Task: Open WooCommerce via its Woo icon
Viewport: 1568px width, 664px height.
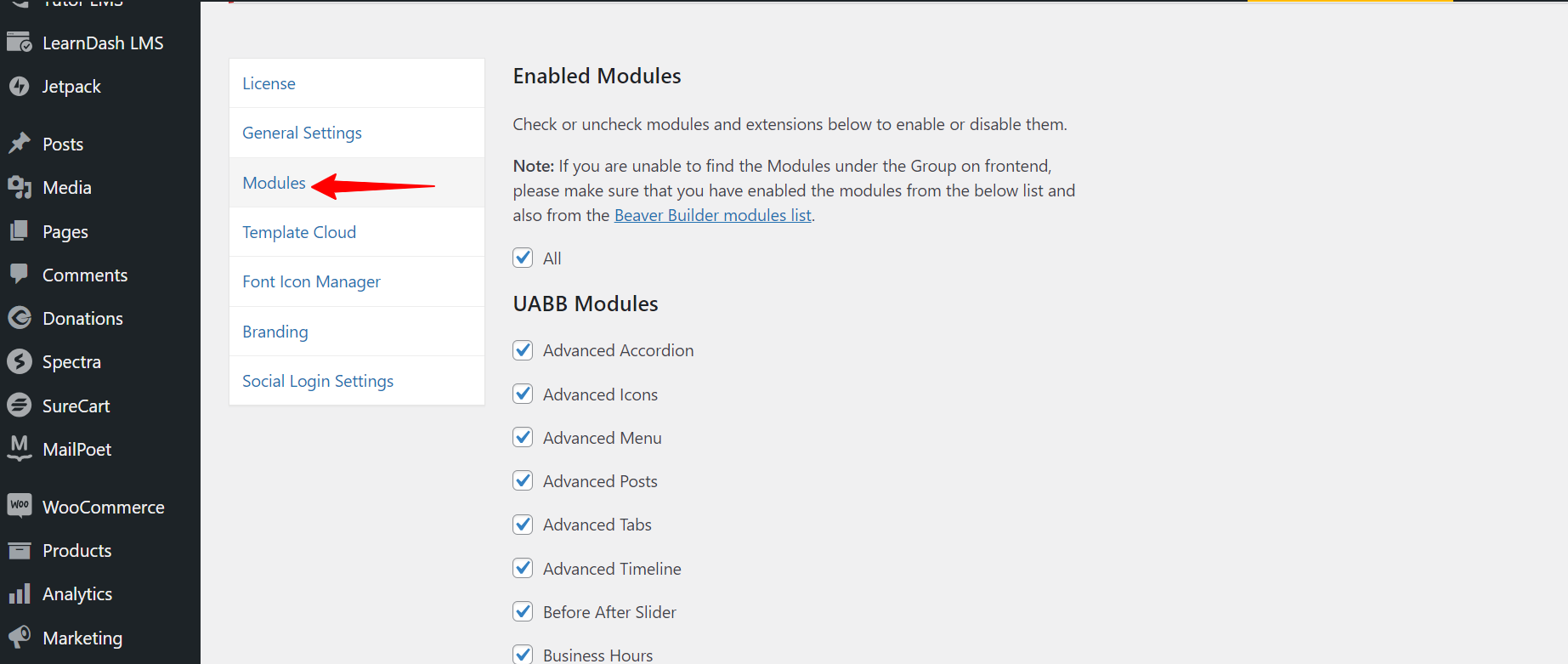Action: click(x=20, y=506)
